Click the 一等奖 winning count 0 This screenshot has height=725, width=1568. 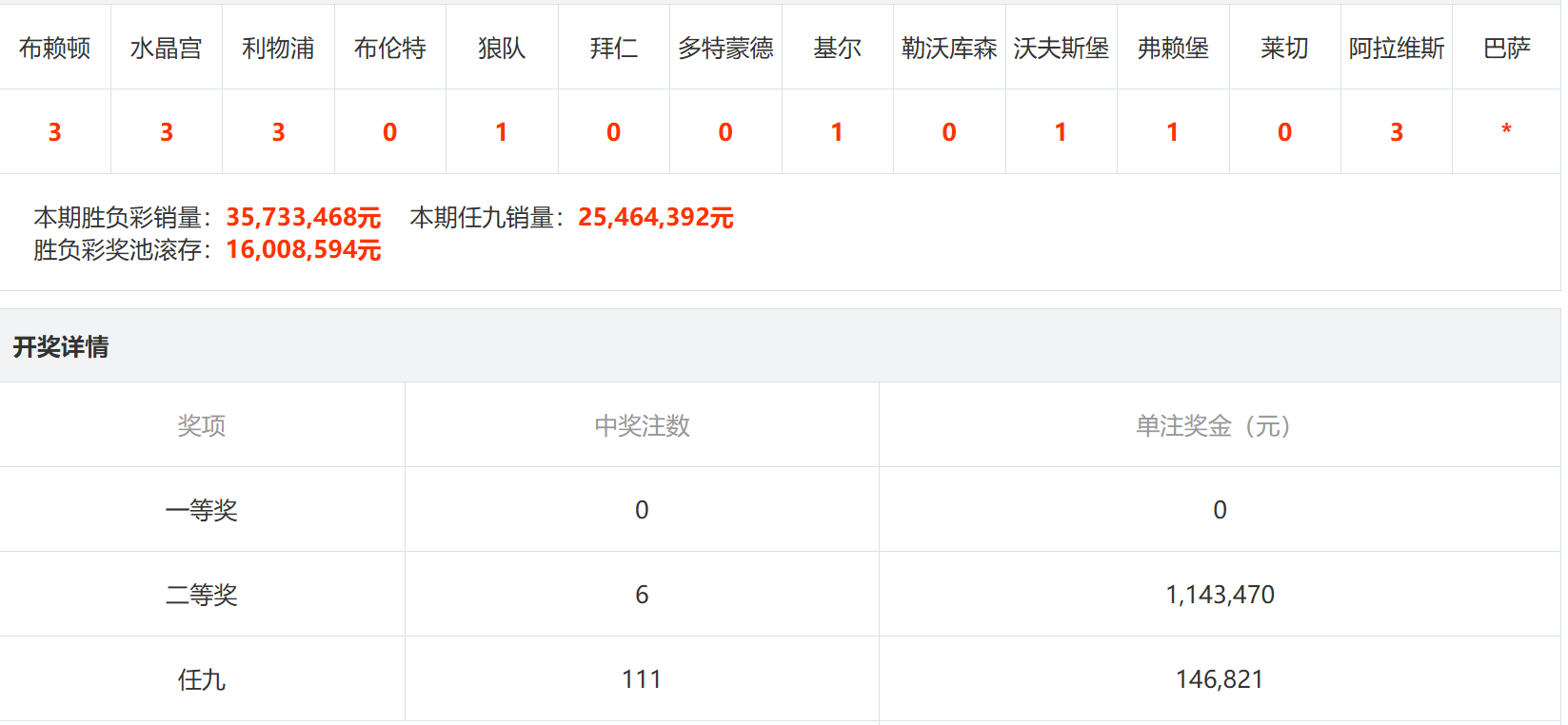(643, 510)
